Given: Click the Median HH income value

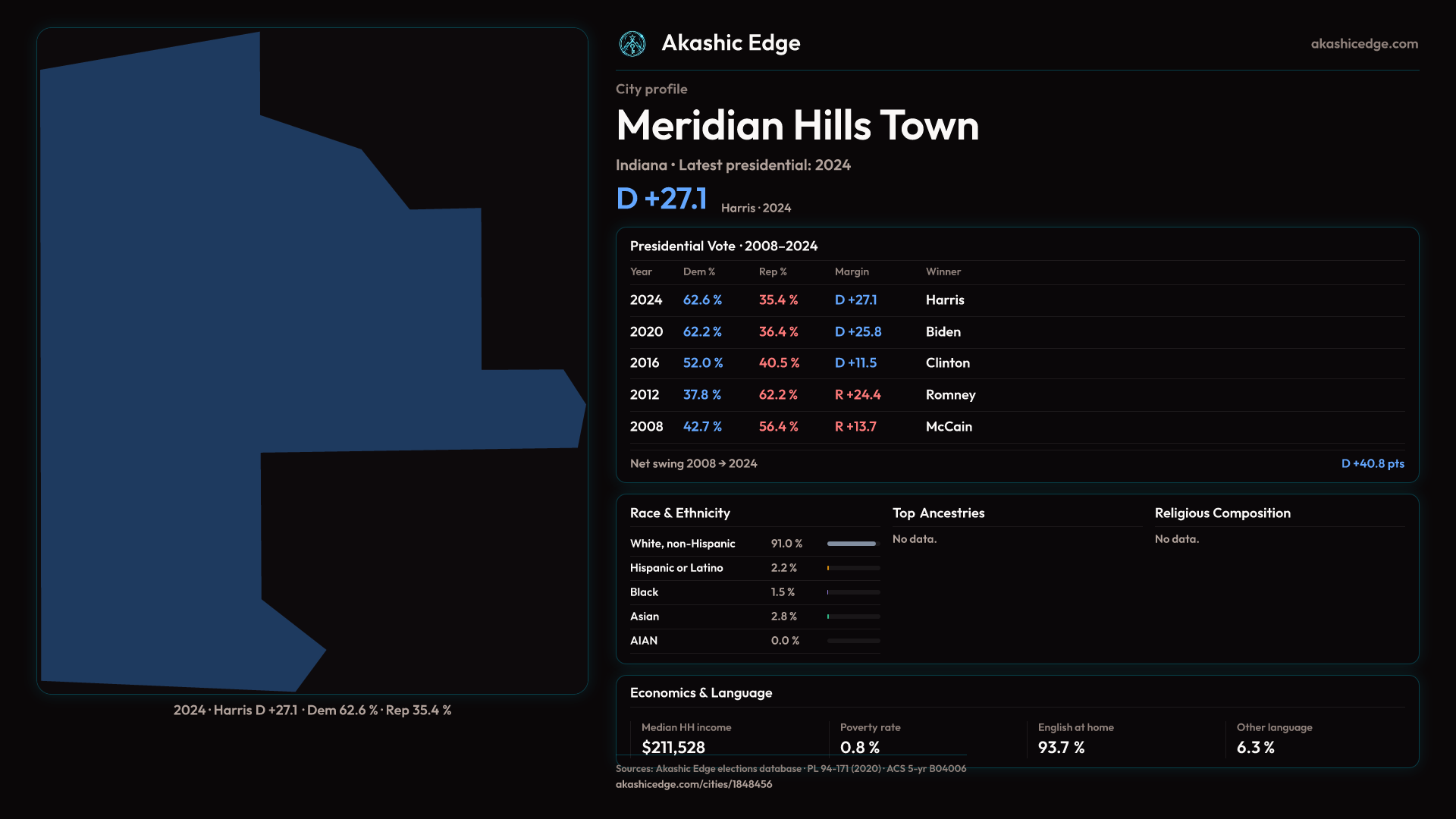Looking at the screenshot, I should tap(673, 747).
